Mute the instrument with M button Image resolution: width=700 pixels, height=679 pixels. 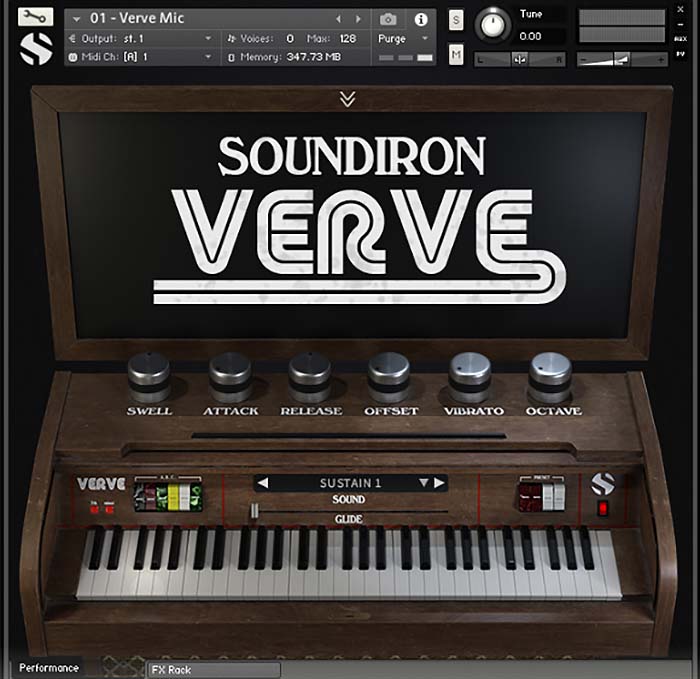456,54
